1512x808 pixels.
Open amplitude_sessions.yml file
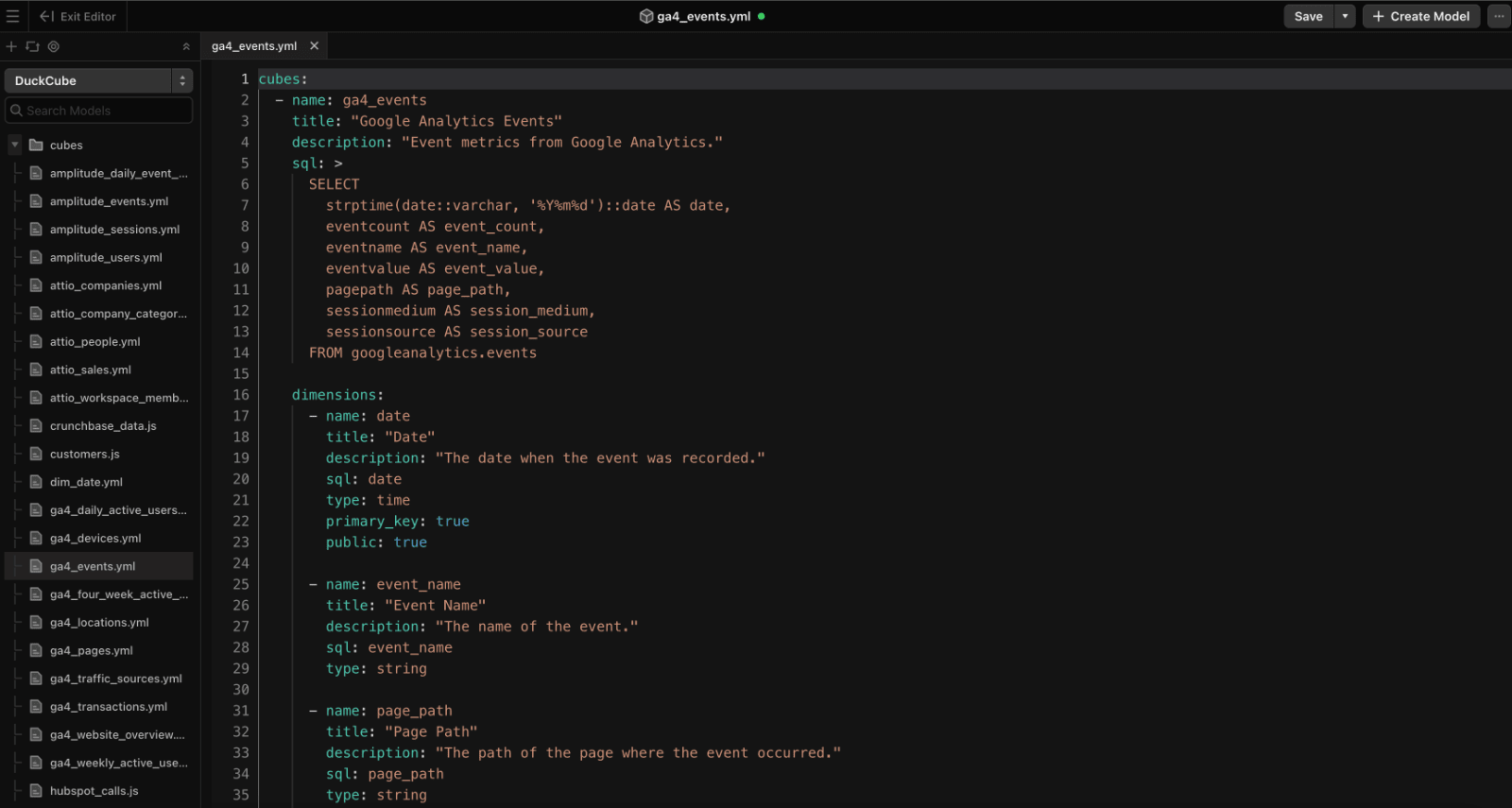(114, 230)
